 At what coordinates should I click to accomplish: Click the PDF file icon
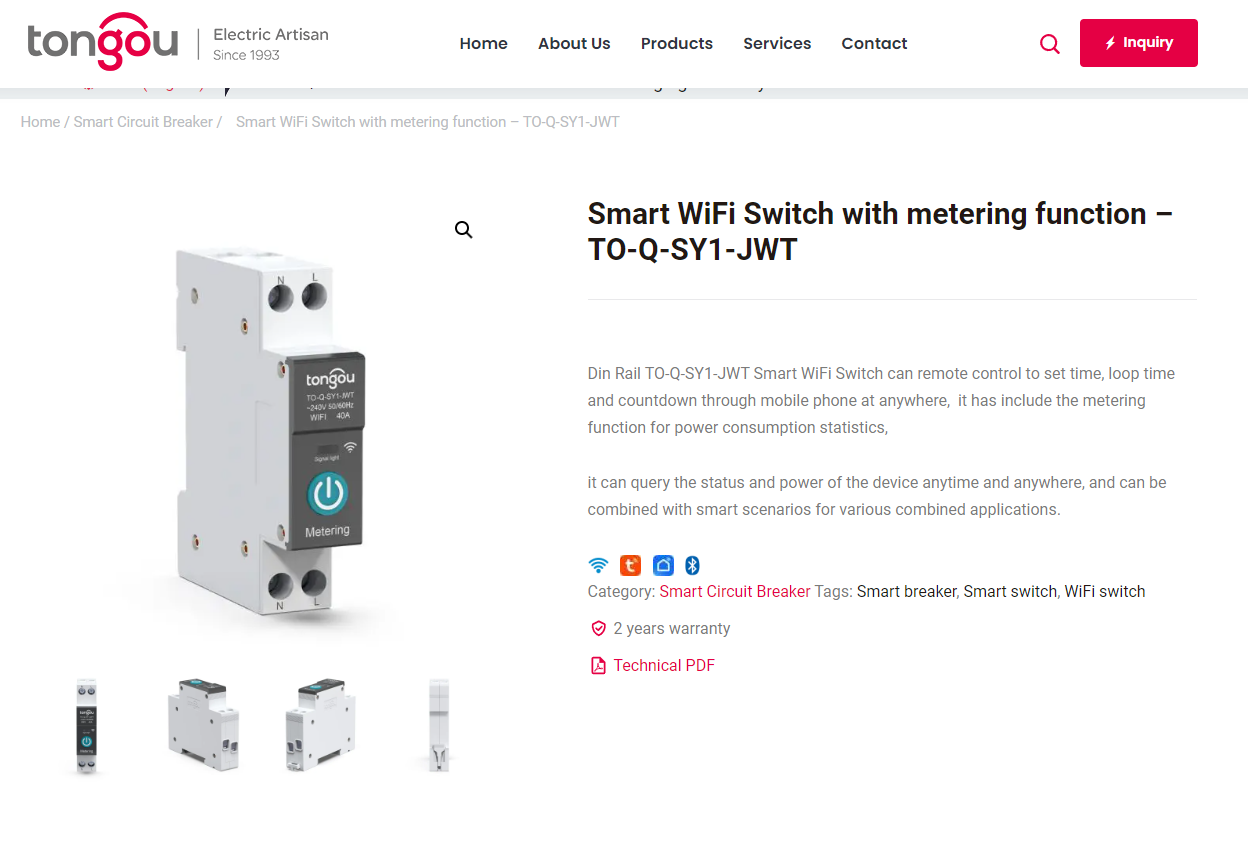click(598, 665)
